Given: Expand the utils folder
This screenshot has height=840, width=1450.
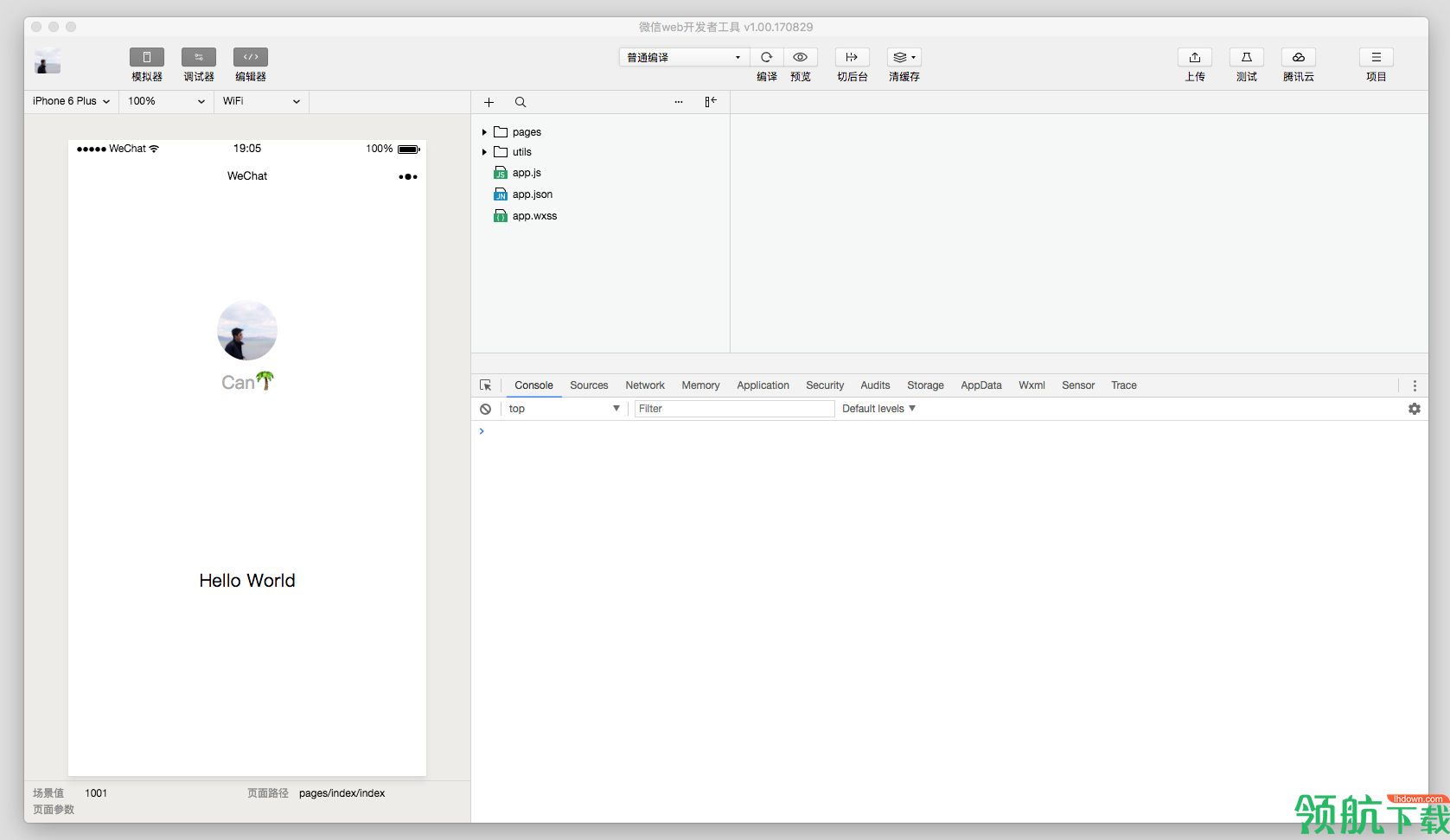Looking at the screenshot, I should click(484, 152).
